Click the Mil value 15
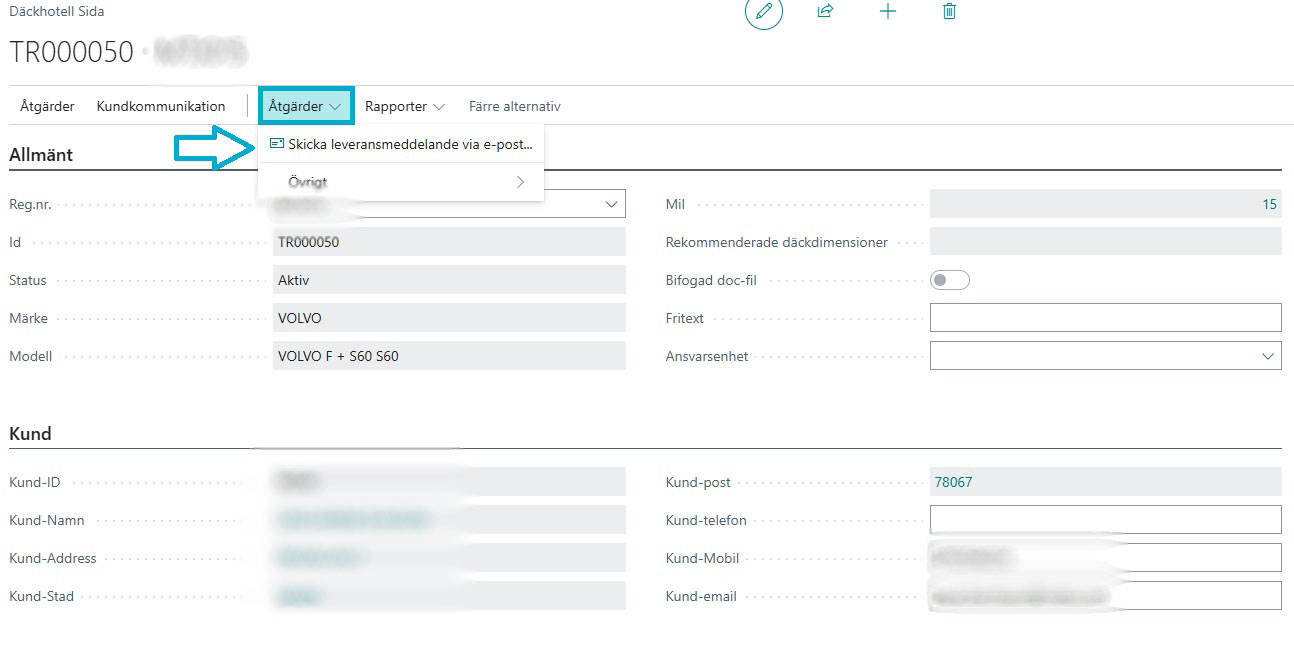The height and width of the screenshot is (650, 1294). click(1269, 204)
